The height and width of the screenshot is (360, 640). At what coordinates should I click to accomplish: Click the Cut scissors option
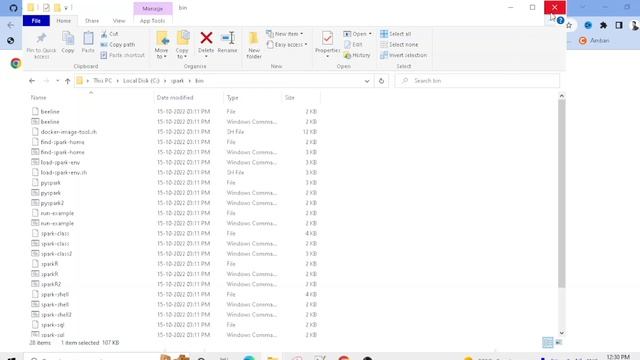(109, 34)
